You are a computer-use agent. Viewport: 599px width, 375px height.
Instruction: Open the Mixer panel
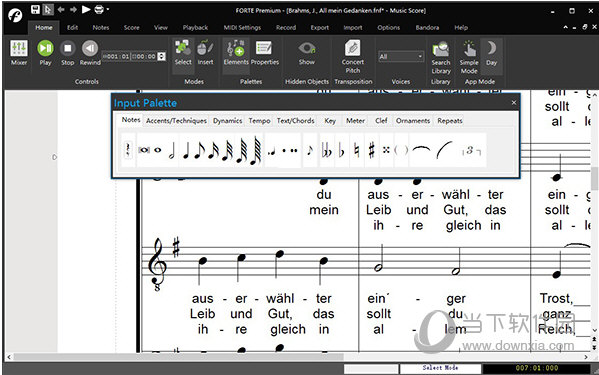pos(19,53)
